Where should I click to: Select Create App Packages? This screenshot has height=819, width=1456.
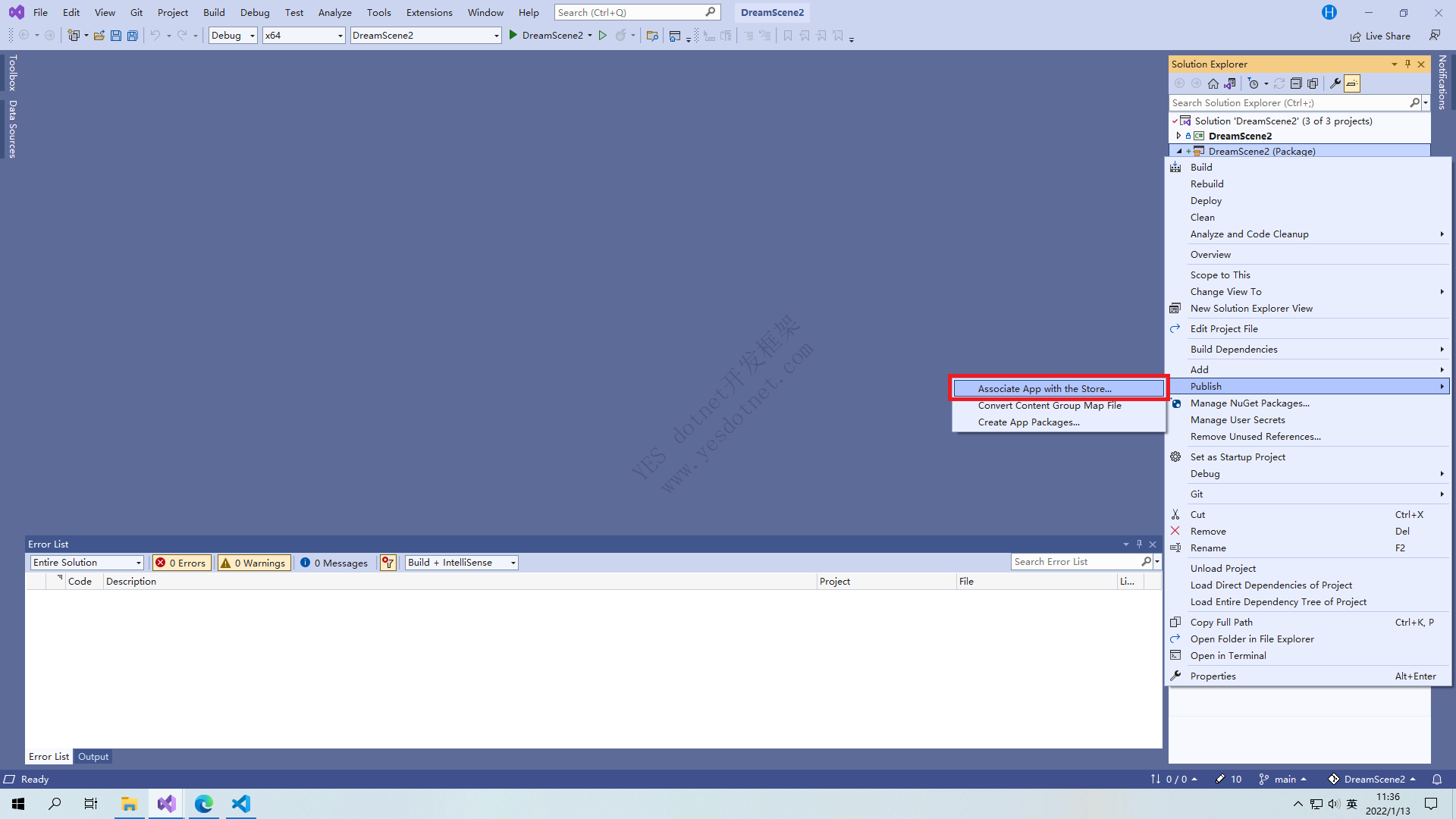[x=1059, y=422]
